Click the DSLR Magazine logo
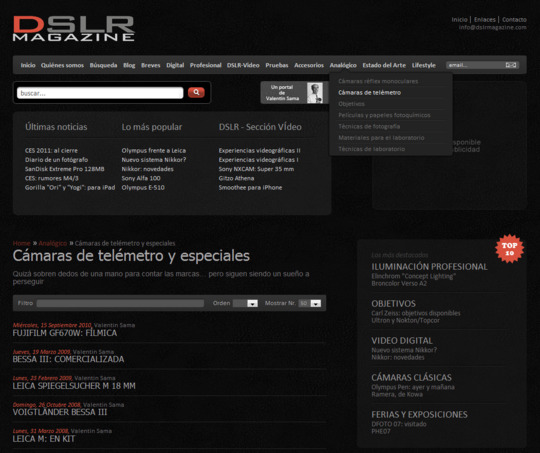 (x=73, y=29)
